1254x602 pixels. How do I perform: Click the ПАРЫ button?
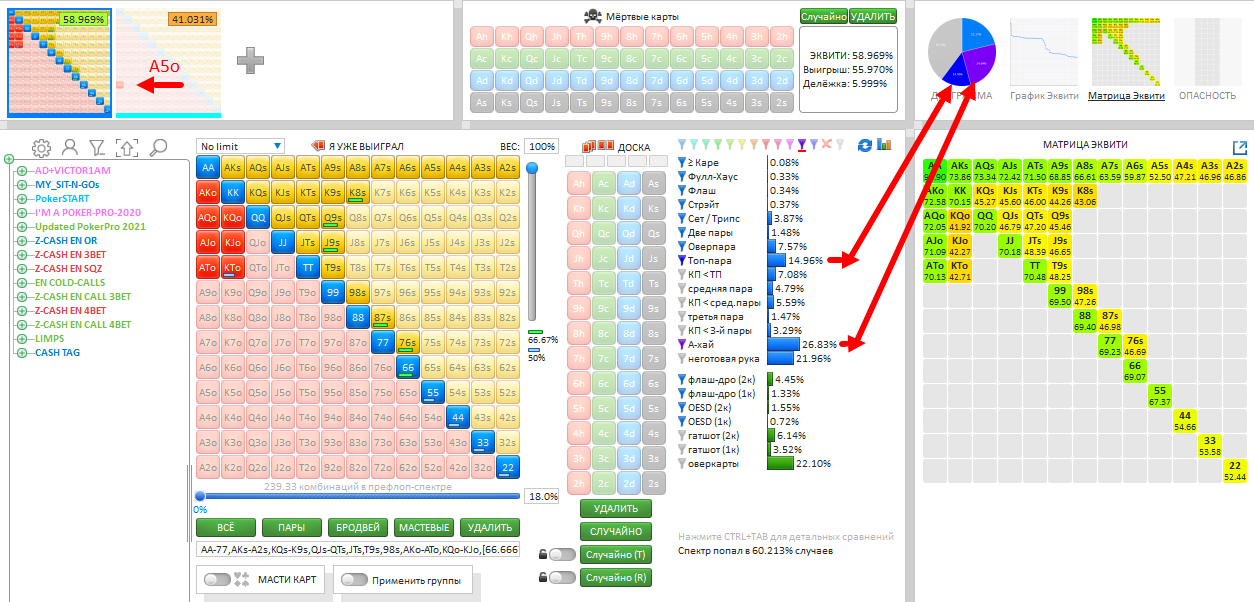coord(291,527)
